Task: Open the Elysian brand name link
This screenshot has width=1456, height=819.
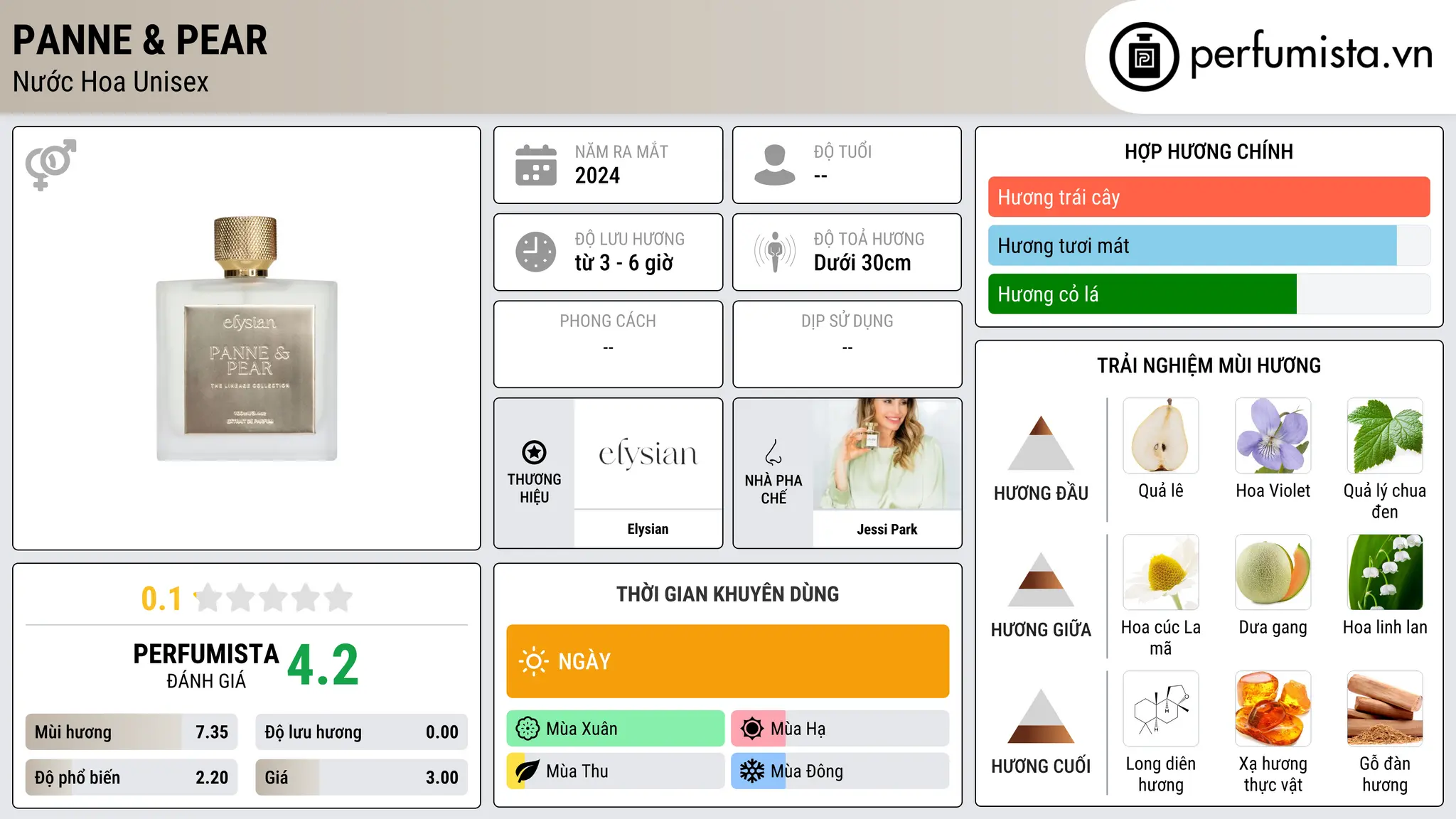Action: [648, 529]
